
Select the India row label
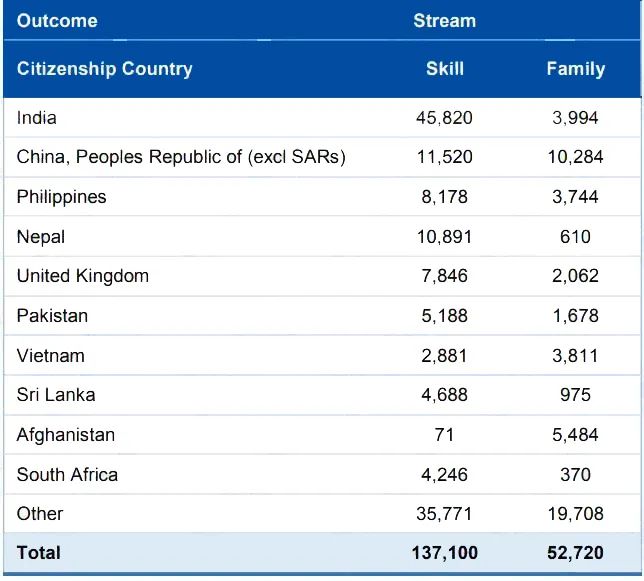point(37,118)
